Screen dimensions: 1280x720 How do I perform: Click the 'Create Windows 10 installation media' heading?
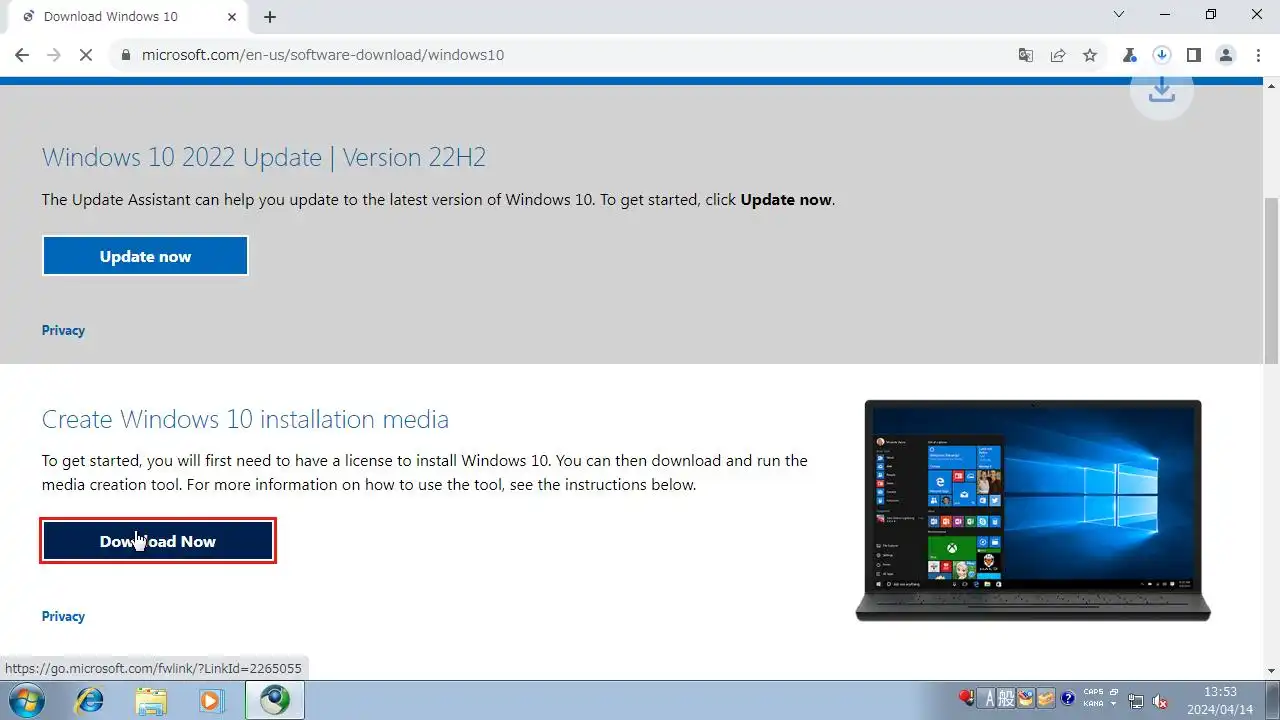(x=245, y=419)
